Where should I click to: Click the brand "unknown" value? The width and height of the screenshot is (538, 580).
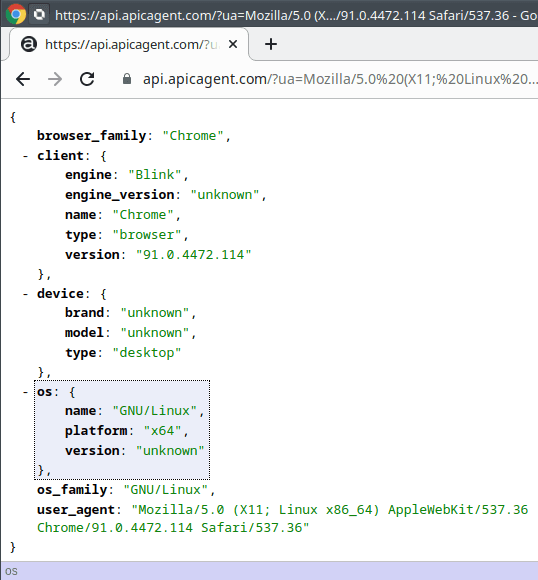pos(155,313)
